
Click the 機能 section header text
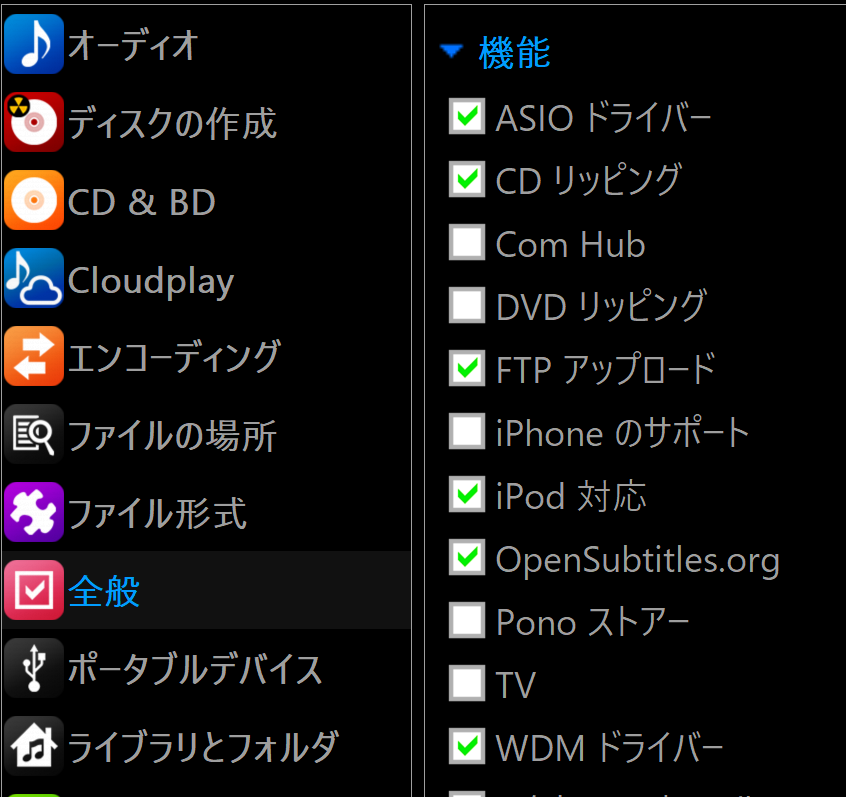click(514, 52)
